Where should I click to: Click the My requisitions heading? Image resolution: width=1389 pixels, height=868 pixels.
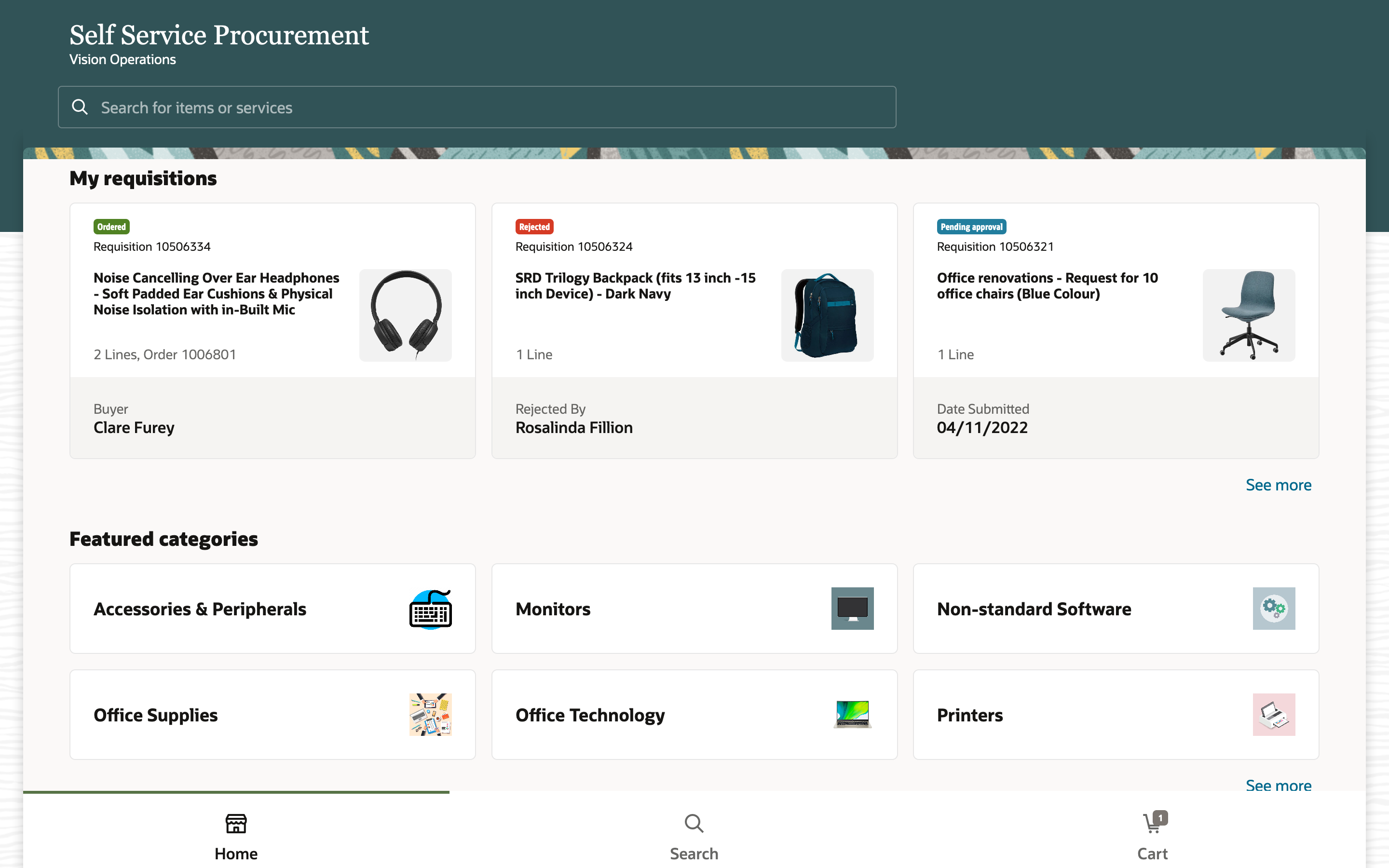point(143,178)
